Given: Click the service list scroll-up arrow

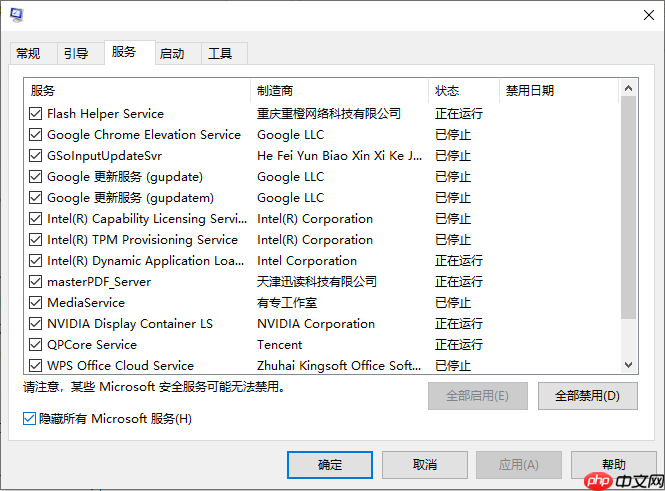Looking at the screenshot, I should coord(629,90).
